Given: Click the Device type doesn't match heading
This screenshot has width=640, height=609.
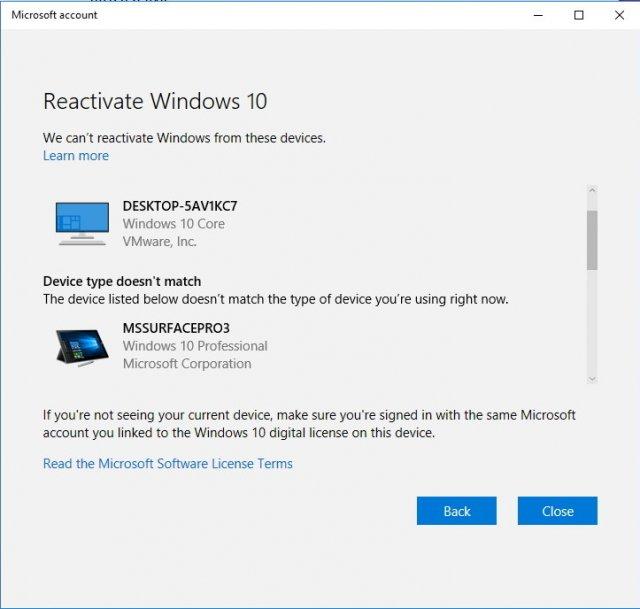Looking at the screenshot, I should pos(122,281).
